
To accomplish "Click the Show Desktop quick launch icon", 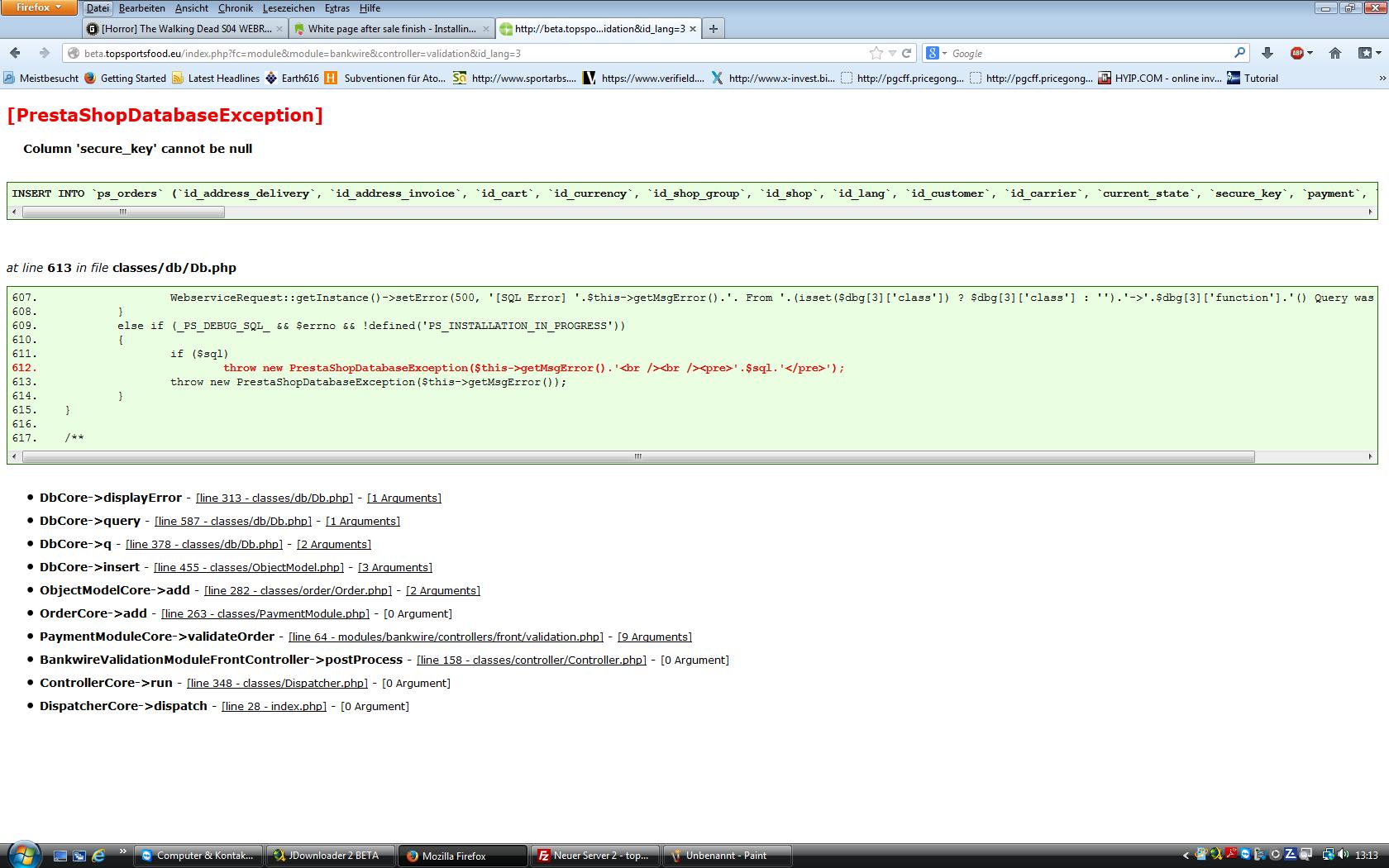I will (x=60, y=856).
